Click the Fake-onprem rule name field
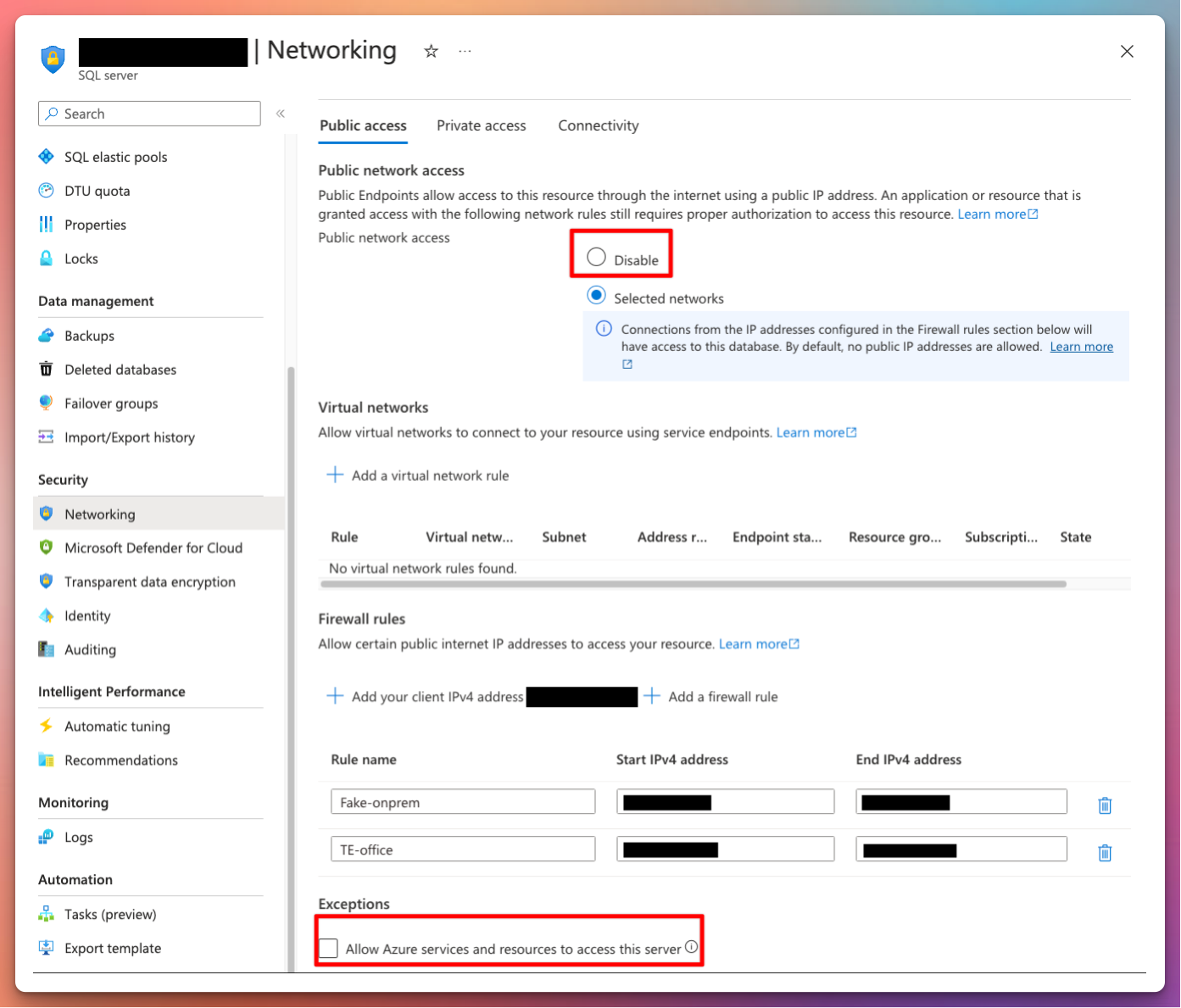This screenshot has height=1008, width=1181. [463, 802]
